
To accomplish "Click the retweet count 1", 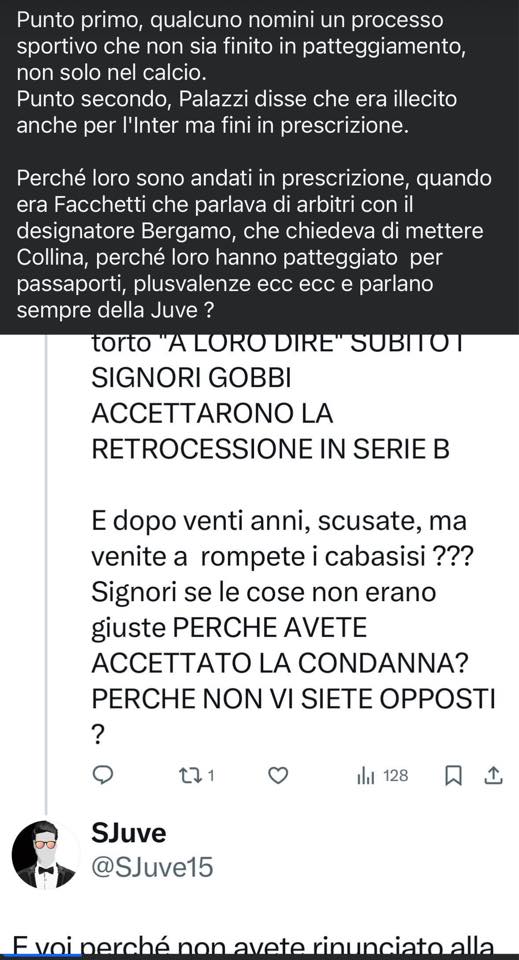I will 211,776.
